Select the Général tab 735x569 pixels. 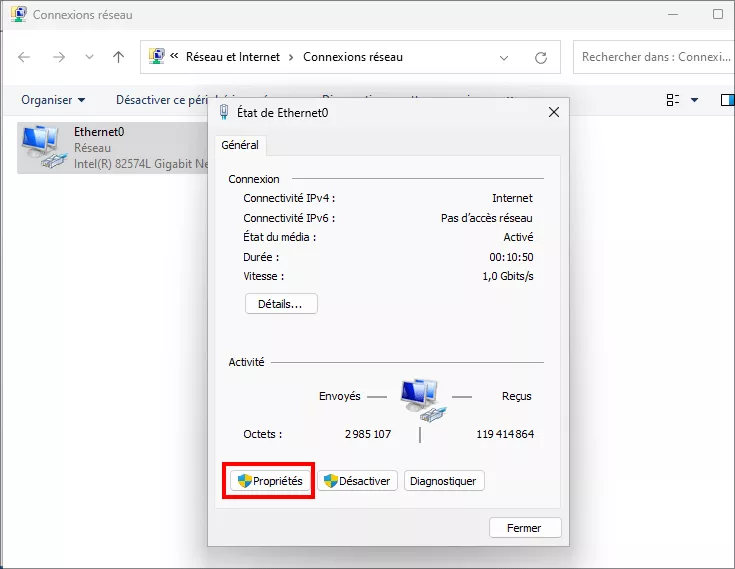(240, 145)
